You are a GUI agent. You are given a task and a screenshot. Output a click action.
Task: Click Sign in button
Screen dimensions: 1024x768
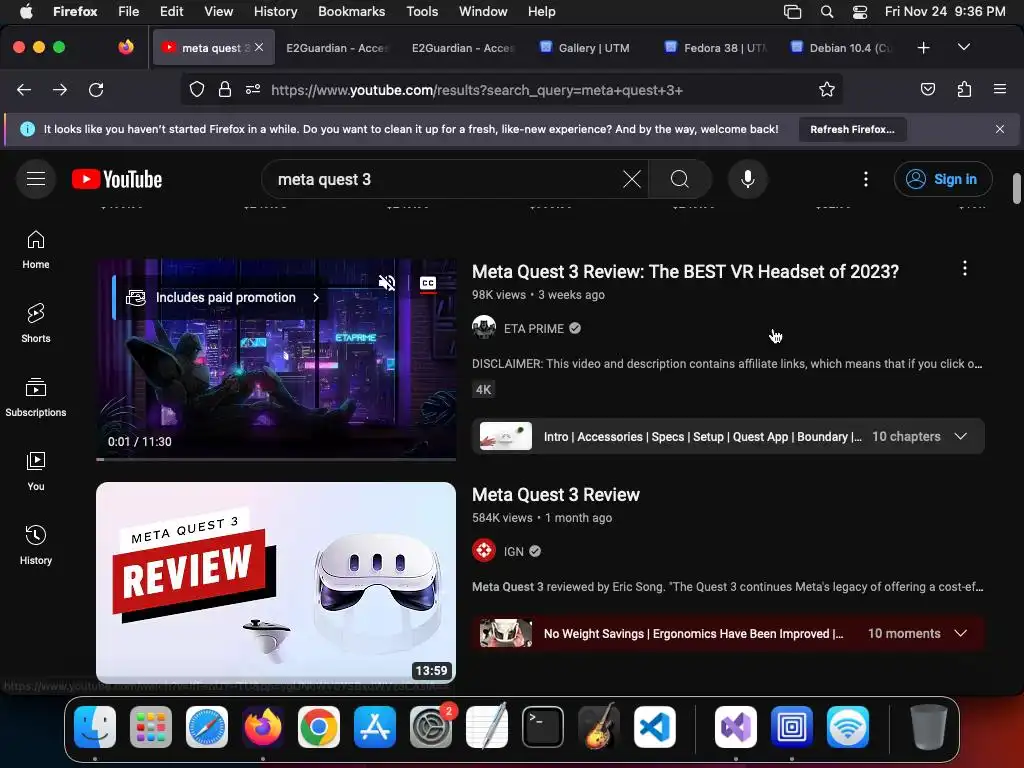point(943,179)
